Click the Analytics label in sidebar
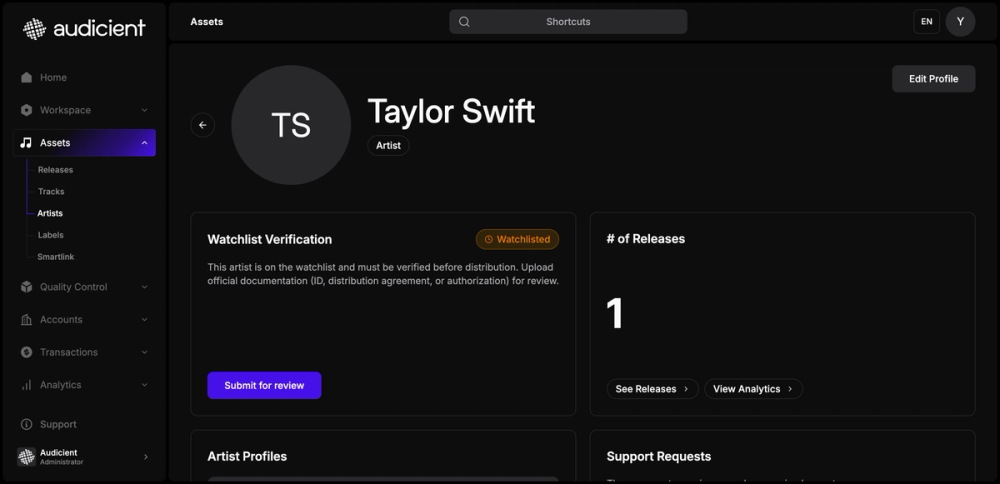 [x=61, y=385]
